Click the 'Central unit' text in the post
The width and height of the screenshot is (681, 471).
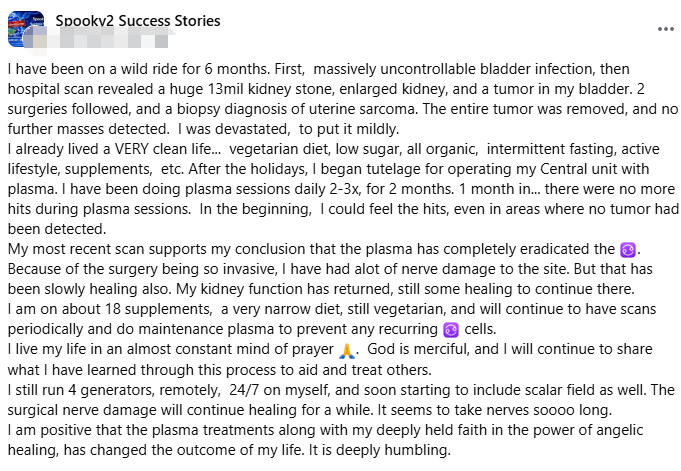tap(556, 166)
